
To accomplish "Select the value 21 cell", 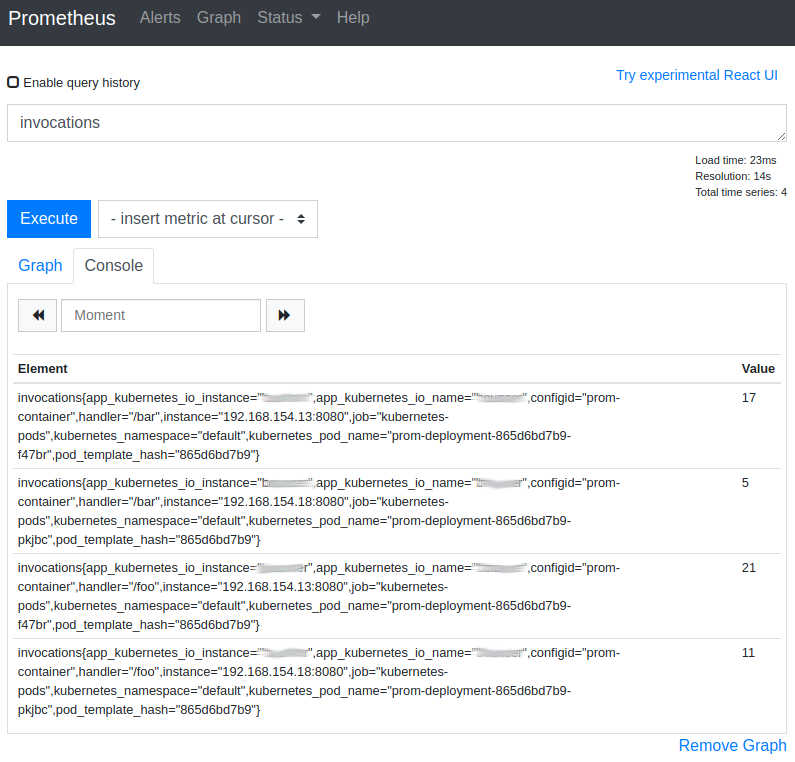I will pyautogui.click(x=748, y=568).
